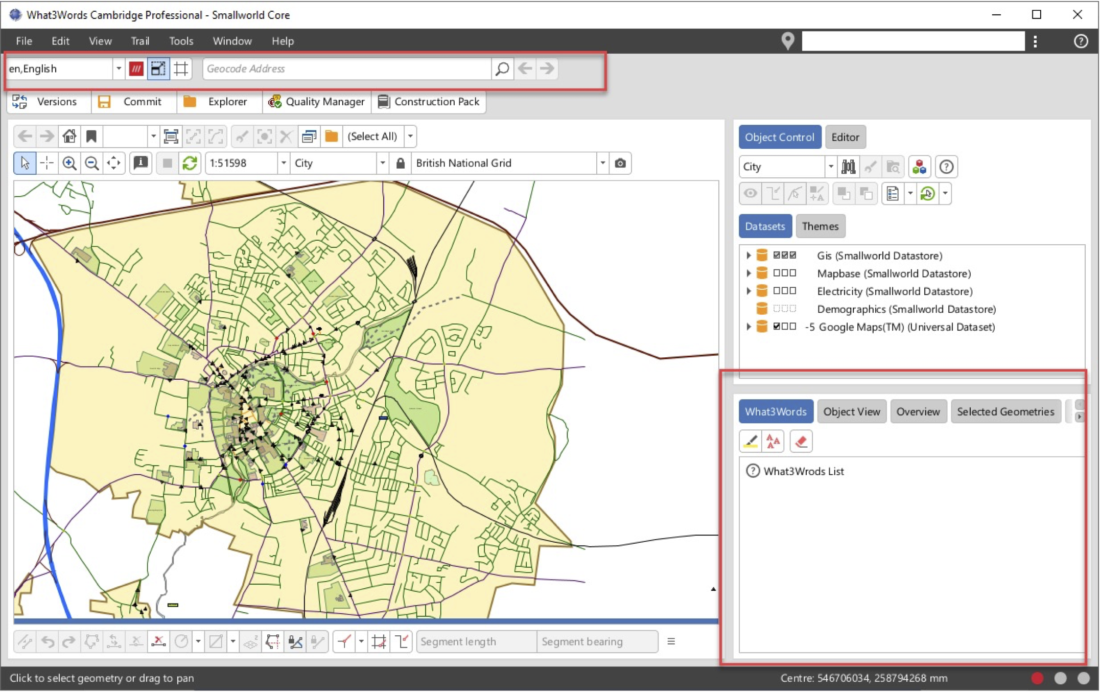
Task: Toggle first checkbox of Electricity datastore
Action: pos(777,291)
